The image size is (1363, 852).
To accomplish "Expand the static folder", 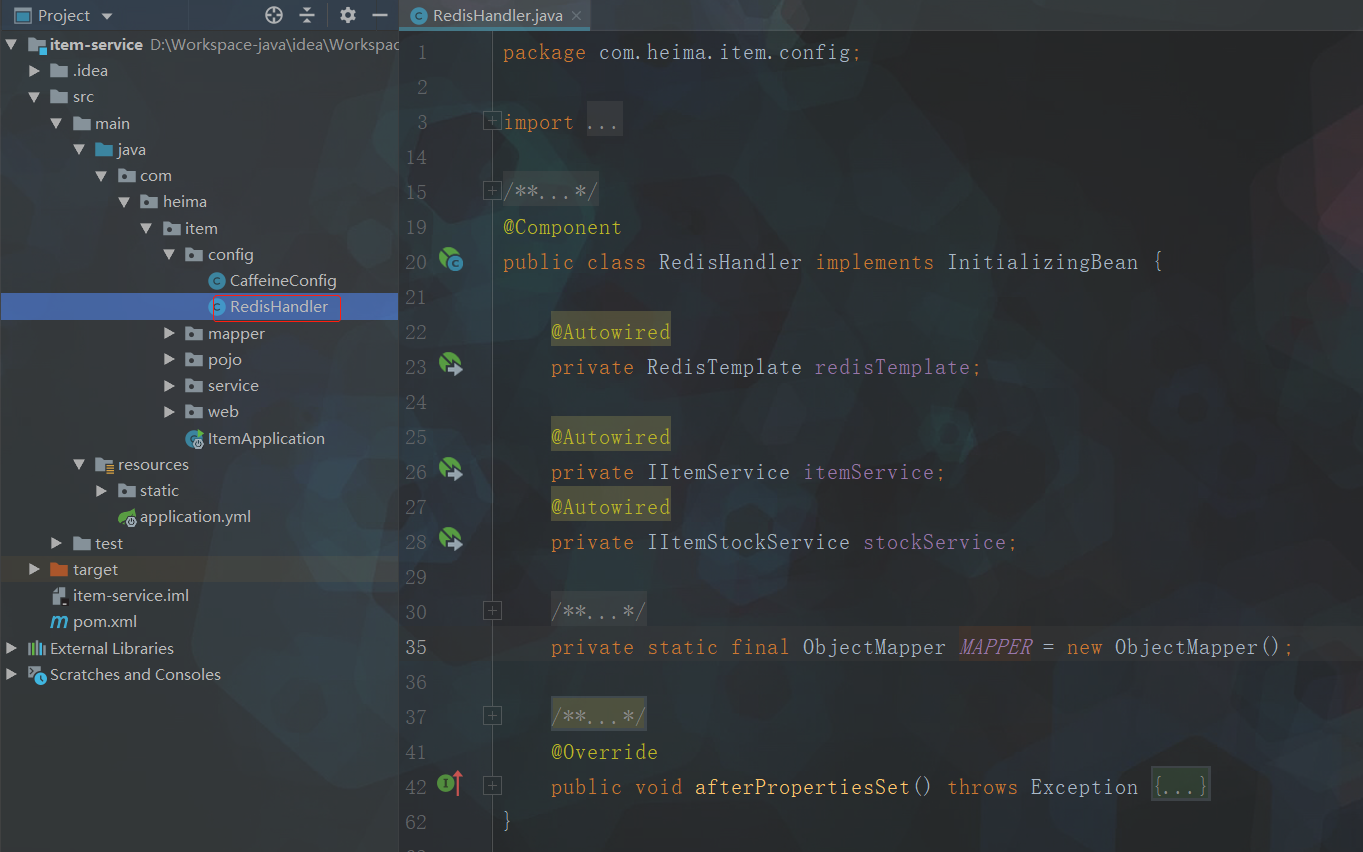I will 101,491.
